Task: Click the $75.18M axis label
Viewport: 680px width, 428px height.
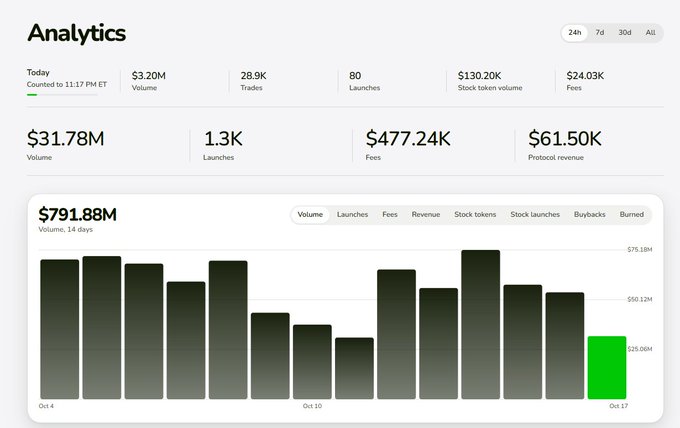Action: [x=640, y=250]
